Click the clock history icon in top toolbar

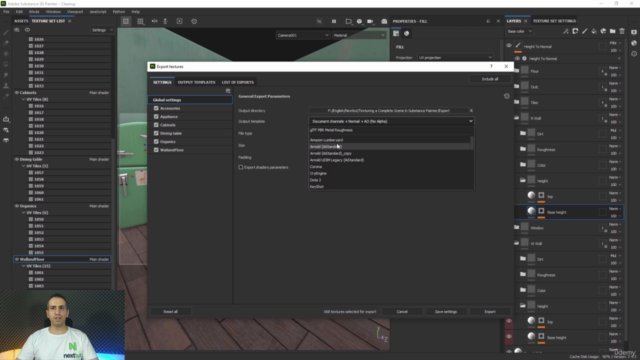194,21
